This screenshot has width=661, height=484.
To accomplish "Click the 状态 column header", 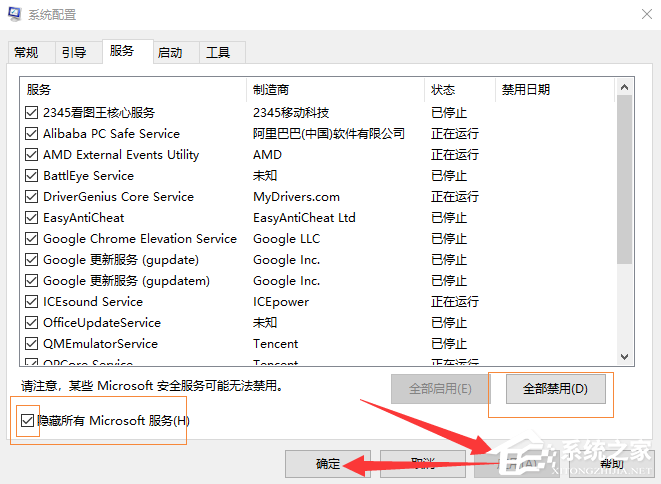I will pos(458,90).
